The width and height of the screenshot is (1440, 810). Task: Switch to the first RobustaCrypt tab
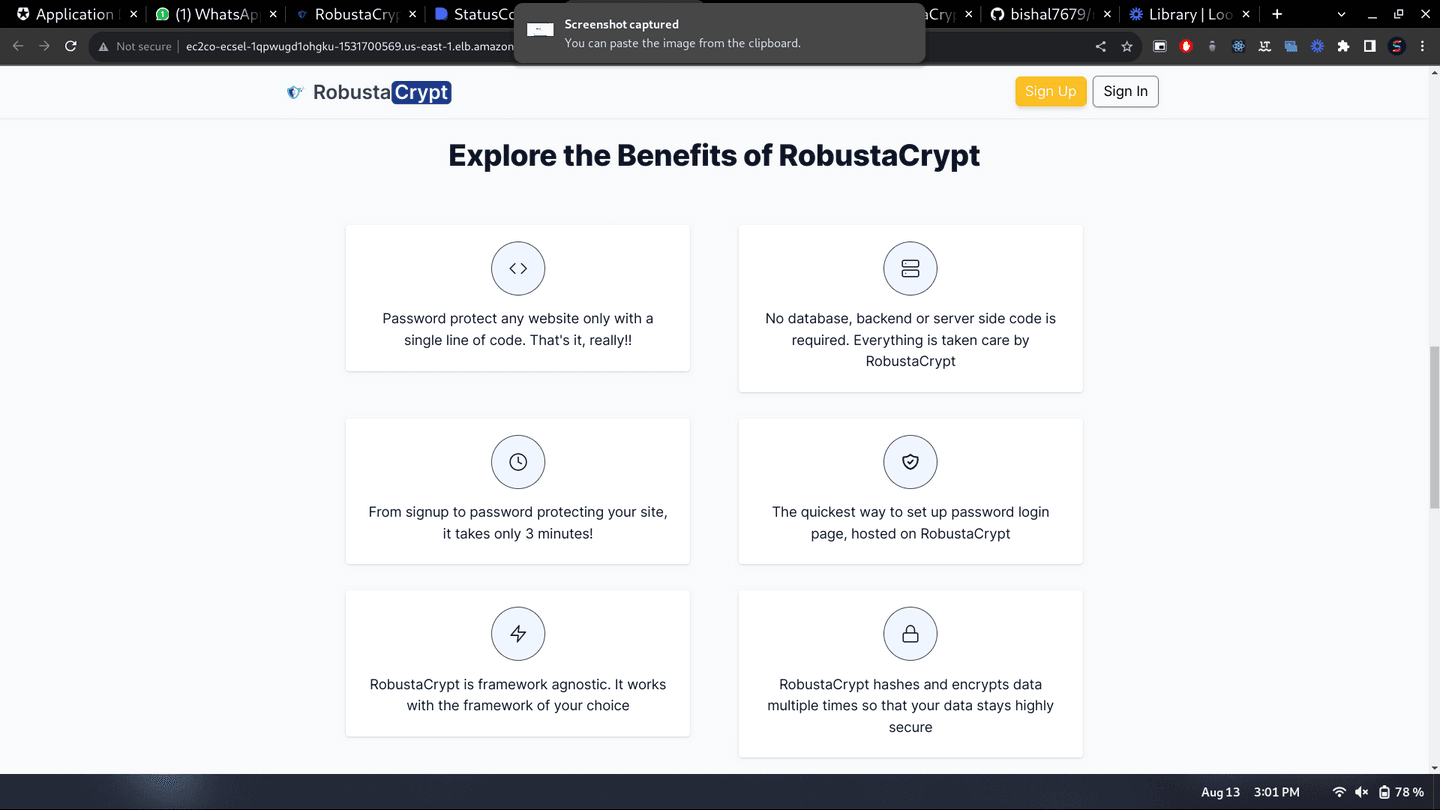click(356, 14)
